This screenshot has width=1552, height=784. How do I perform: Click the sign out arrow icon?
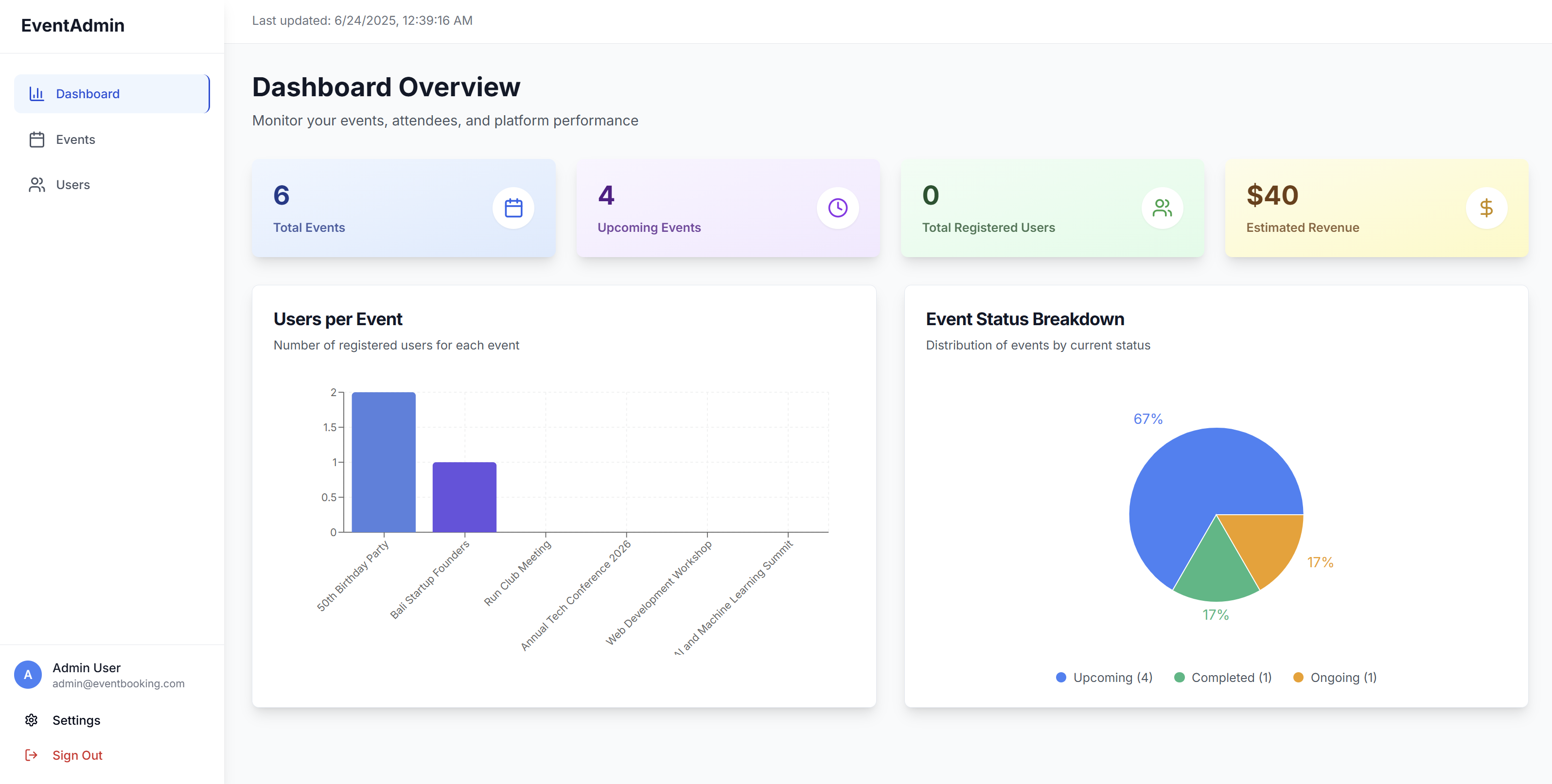click(x=31, y=754)
